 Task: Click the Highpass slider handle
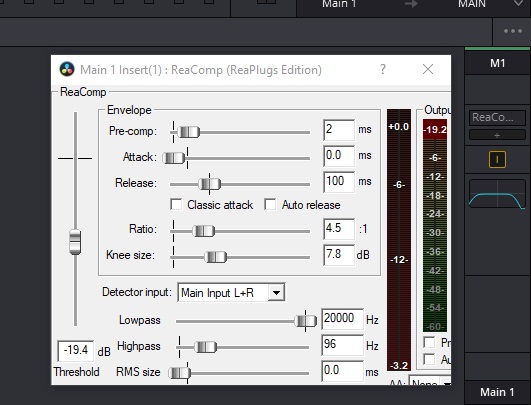pos(206,347)
